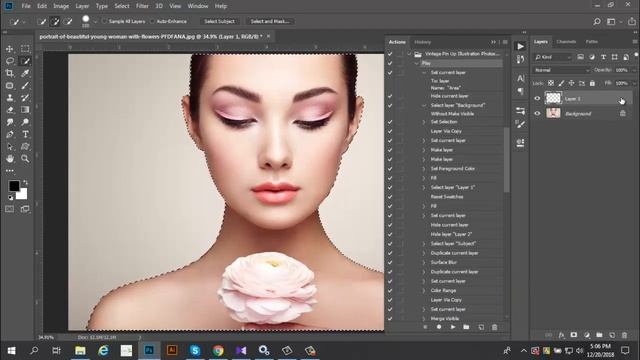
Task: Select the Hand tool
Action: point(10,158)
